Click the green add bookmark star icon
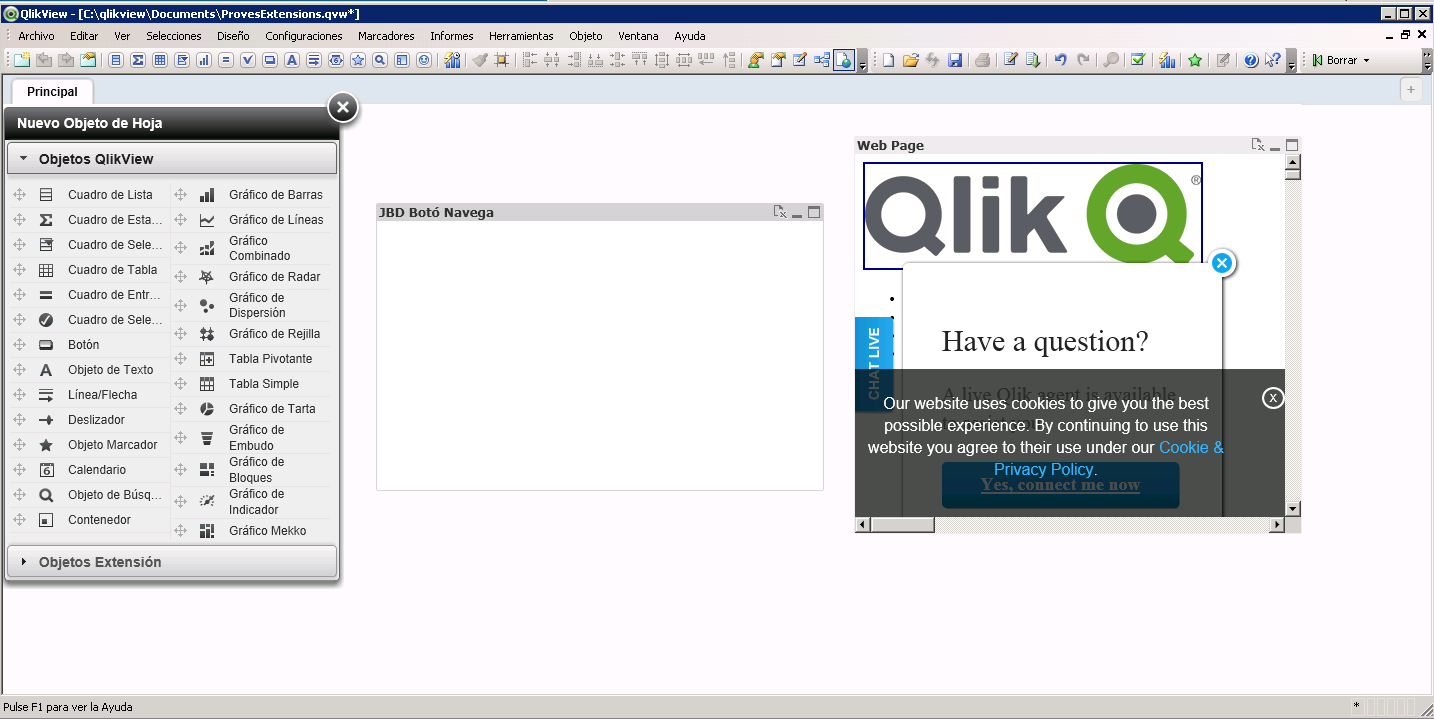The image size is (1434, 719). click(1195, 60)
